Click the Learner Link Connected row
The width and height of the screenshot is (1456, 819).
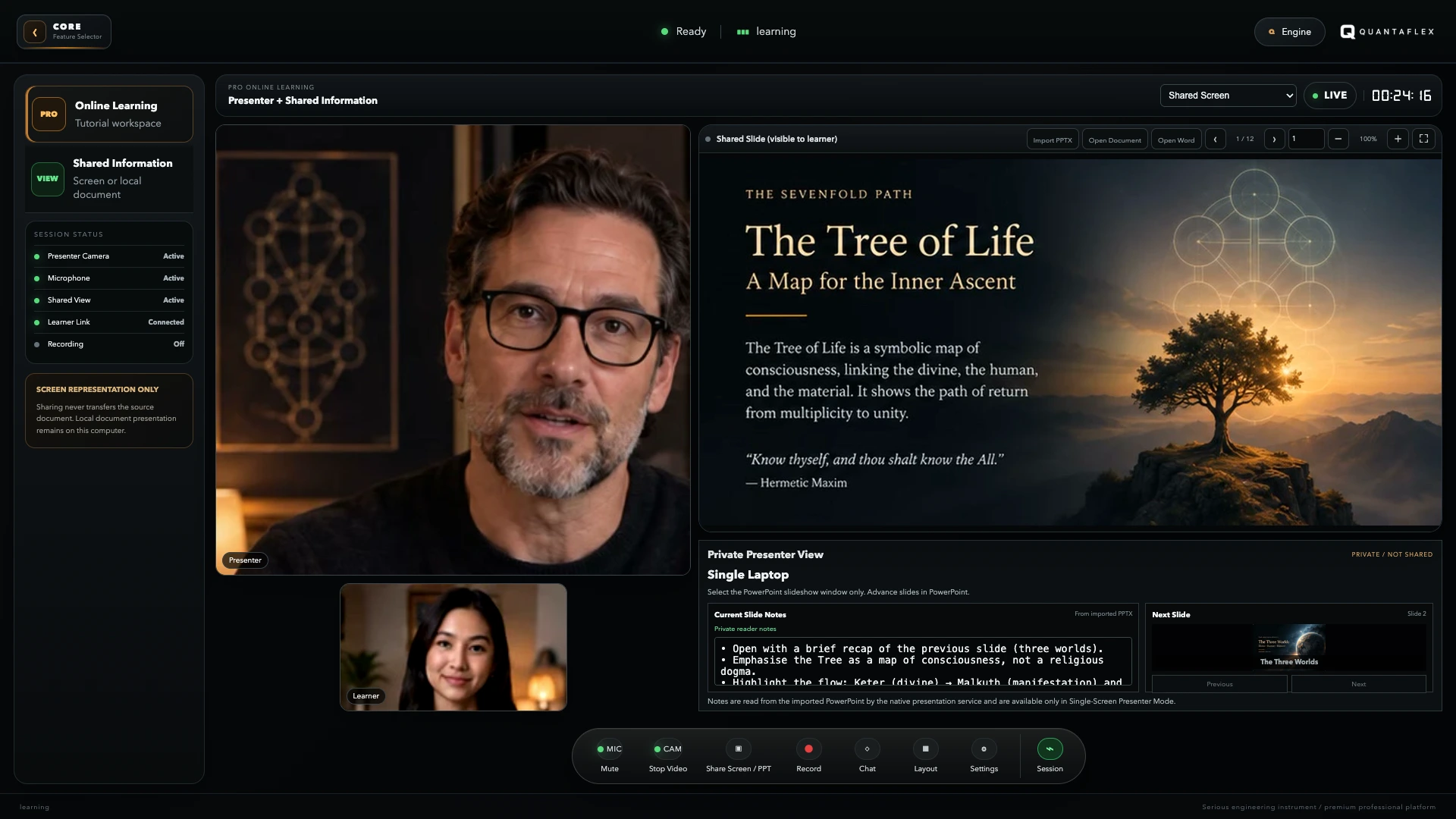109,322
